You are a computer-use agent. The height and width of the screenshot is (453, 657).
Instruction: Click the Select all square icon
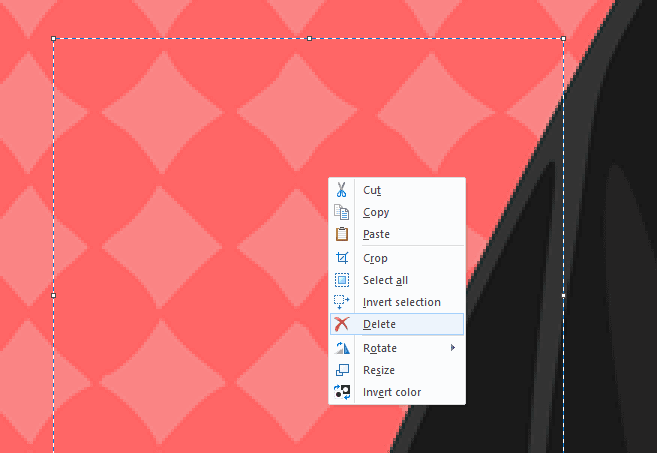[341, 280]
